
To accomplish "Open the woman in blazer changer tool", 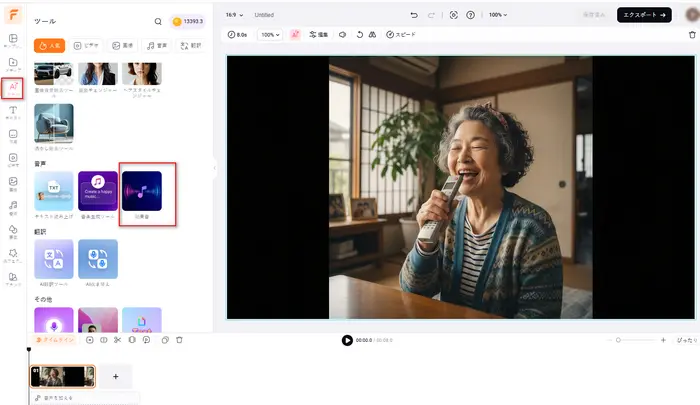I will 98,74.
